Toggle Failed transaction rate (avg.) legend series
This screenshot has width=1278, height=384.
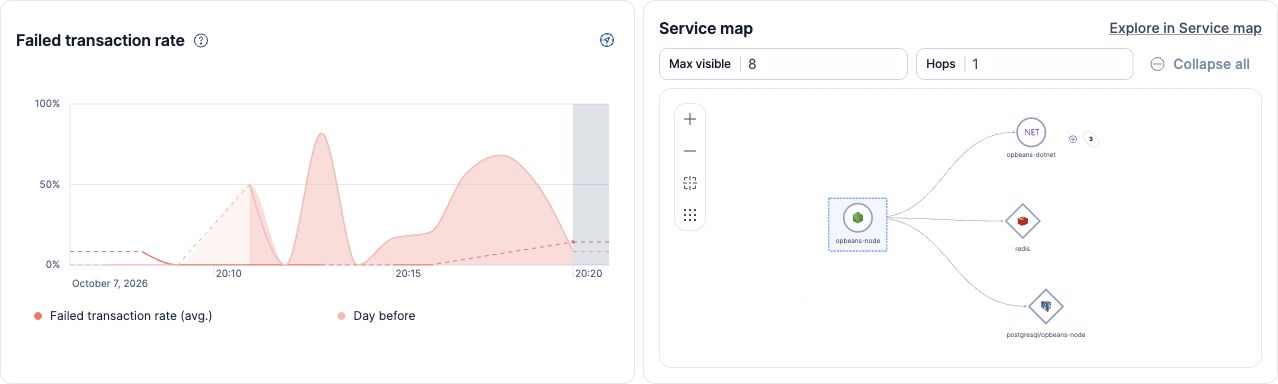pyautogui.click(x=122, y=316)
